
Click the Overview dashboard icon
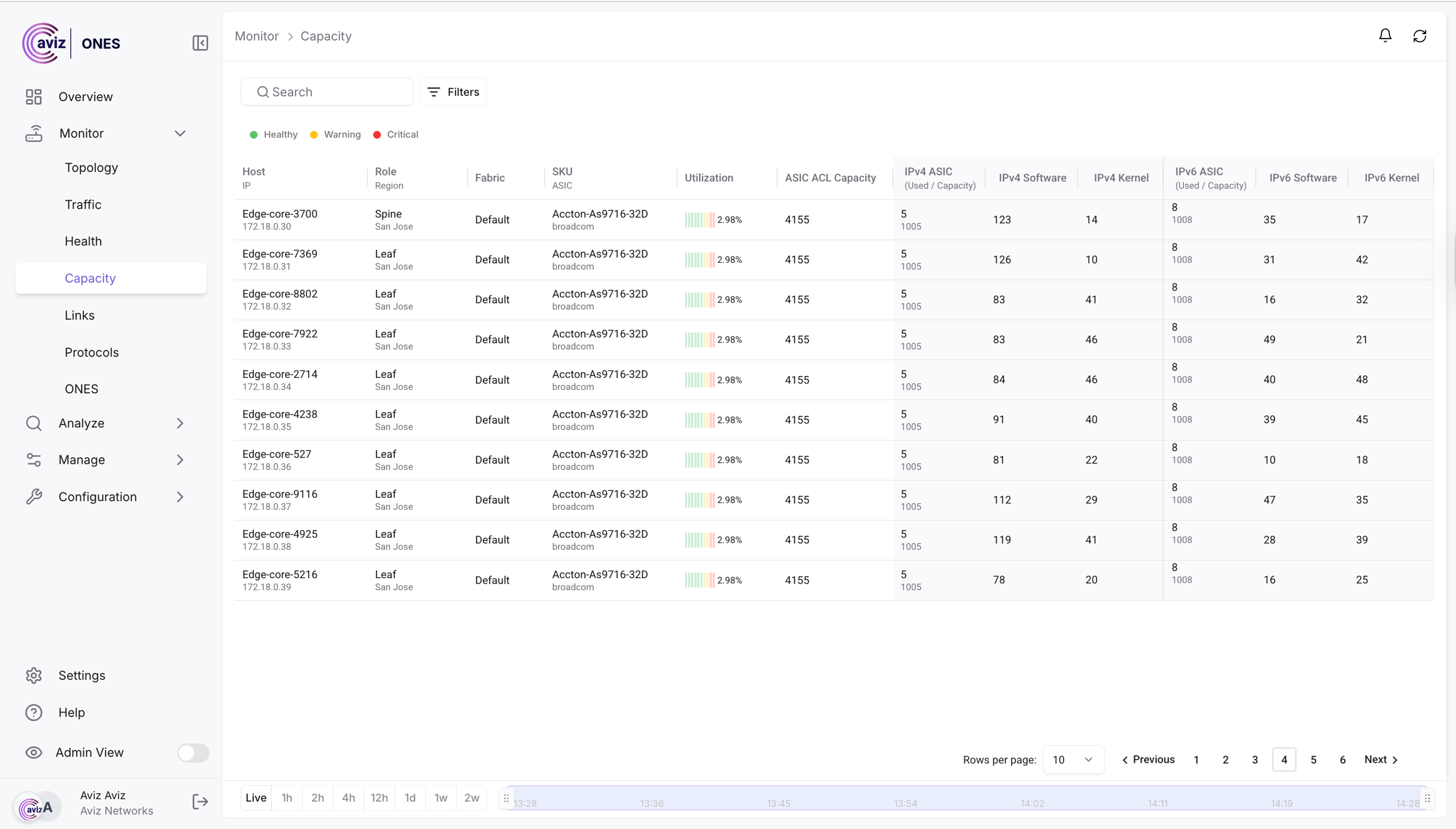pyautogui.click(x=33, y=97)
